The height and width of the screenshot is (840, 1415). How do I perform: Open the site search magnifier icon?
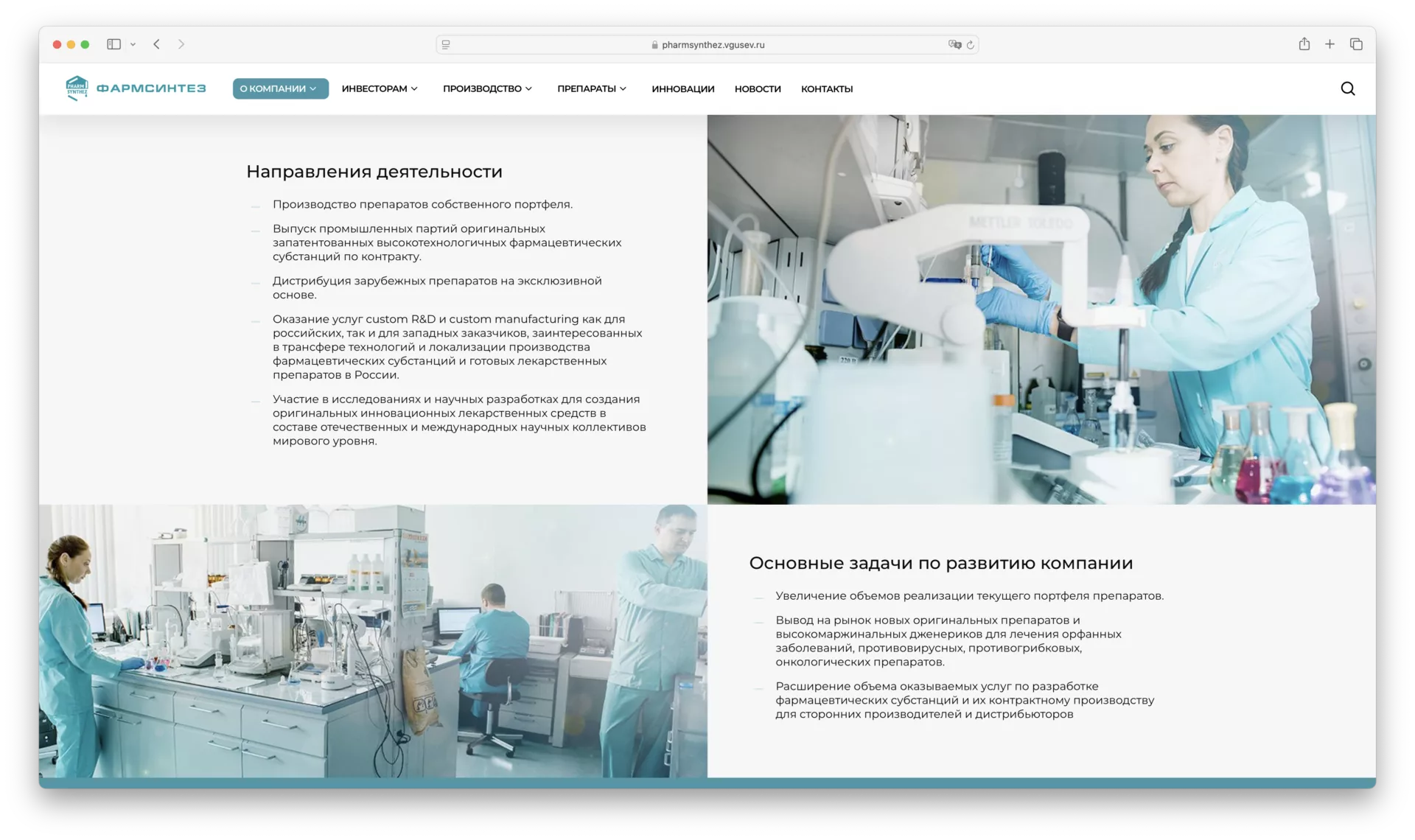pyautogui.click(x=1347, y=88)
